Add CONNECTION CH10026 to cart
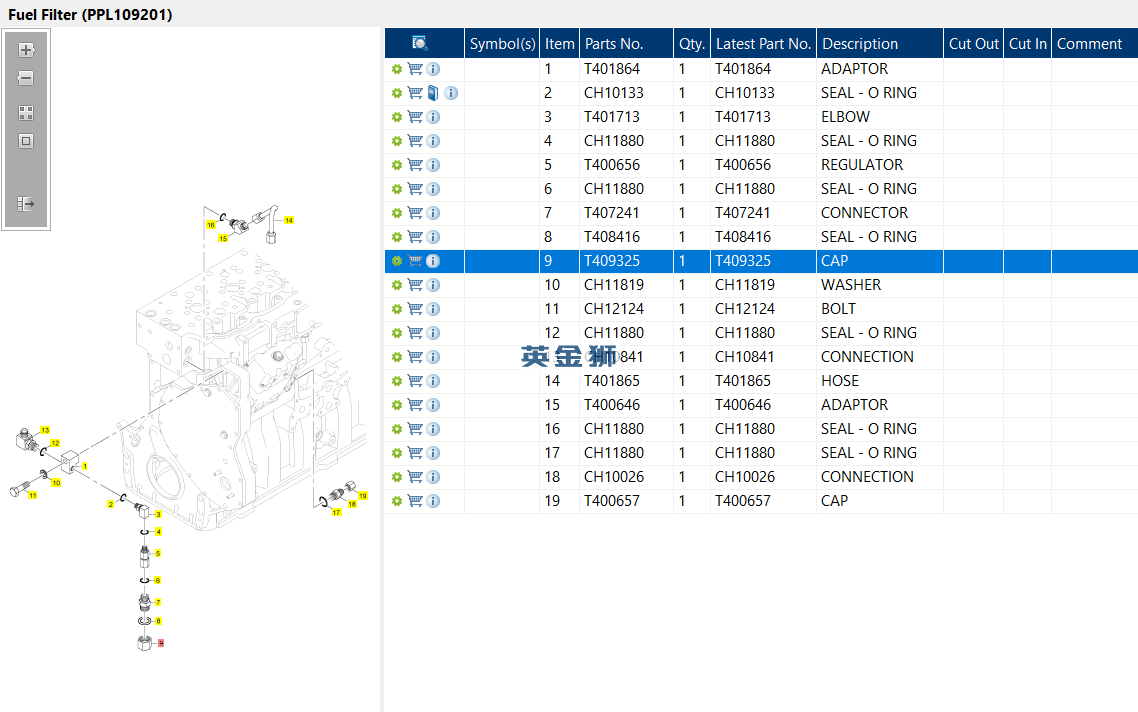1138x712 pixels. click(415, 476)
